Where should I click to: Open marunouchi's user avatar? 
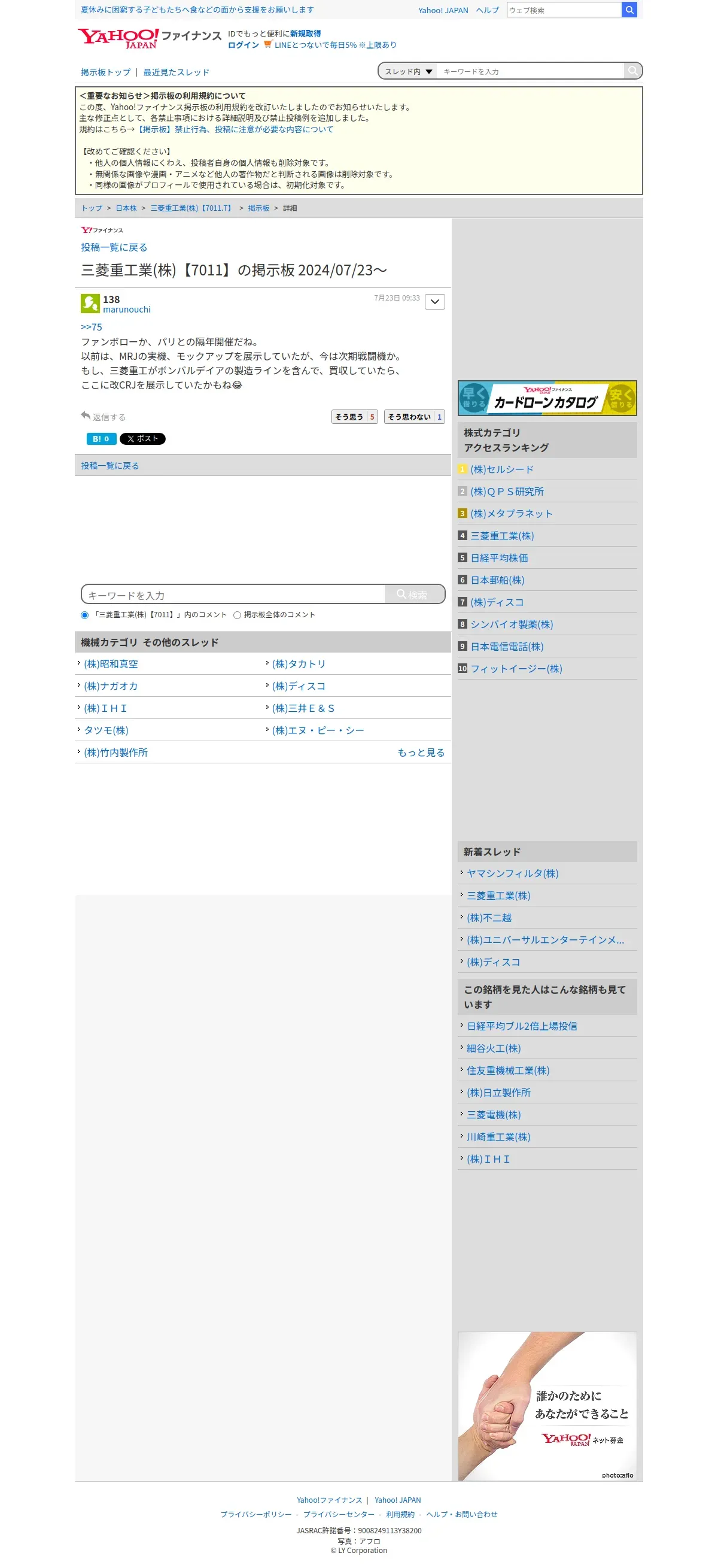90,302
